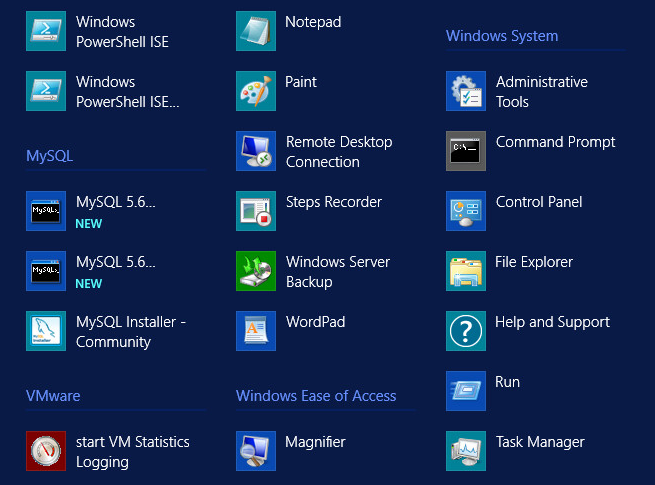Click the VMware group header
The image size is (655, 485).
point(53,396)
